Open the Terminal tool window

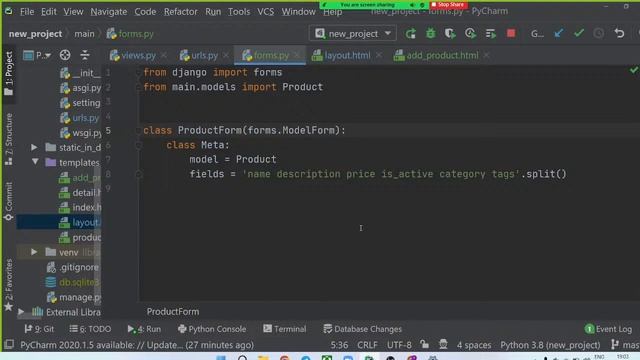[285, 329]
